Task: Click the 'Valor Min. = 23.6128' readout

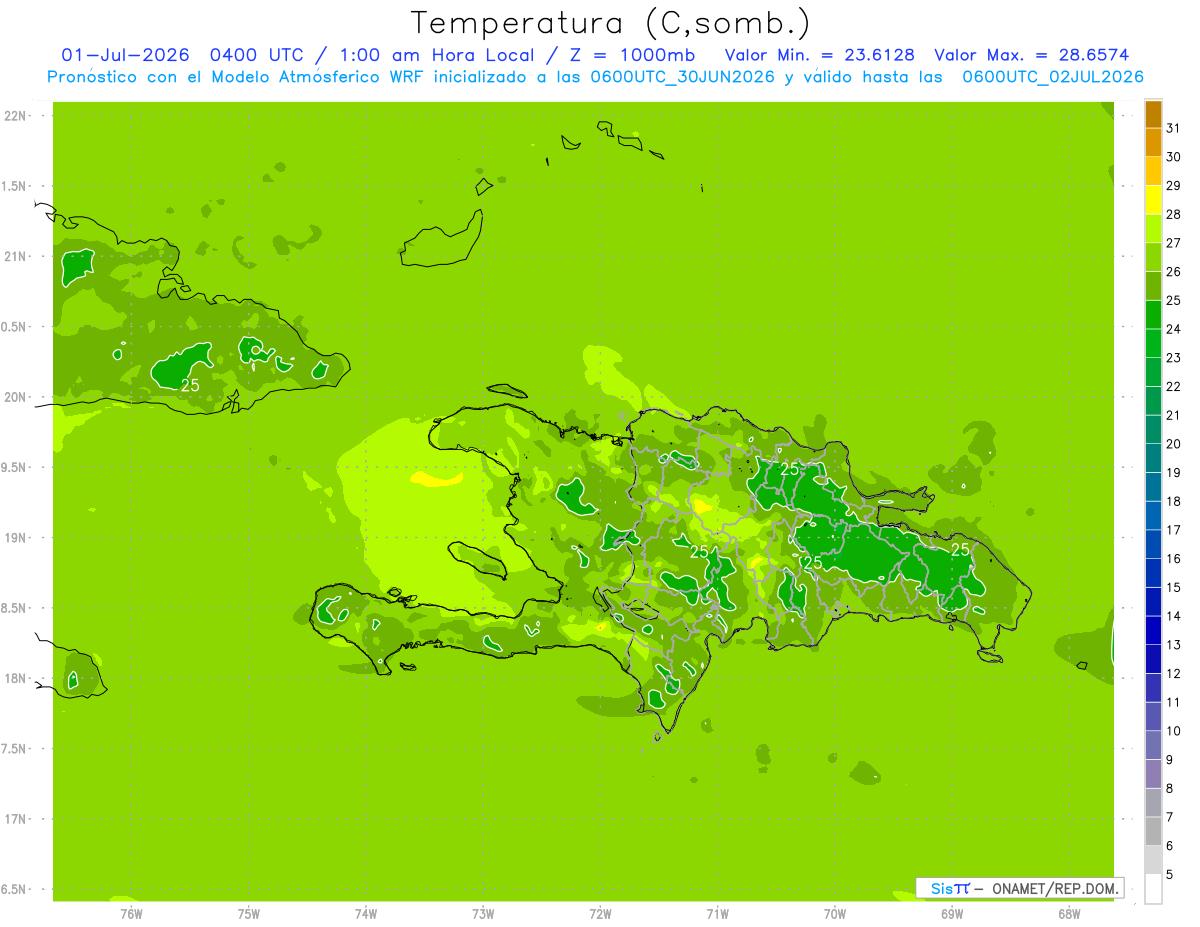Action: [820, 55]
